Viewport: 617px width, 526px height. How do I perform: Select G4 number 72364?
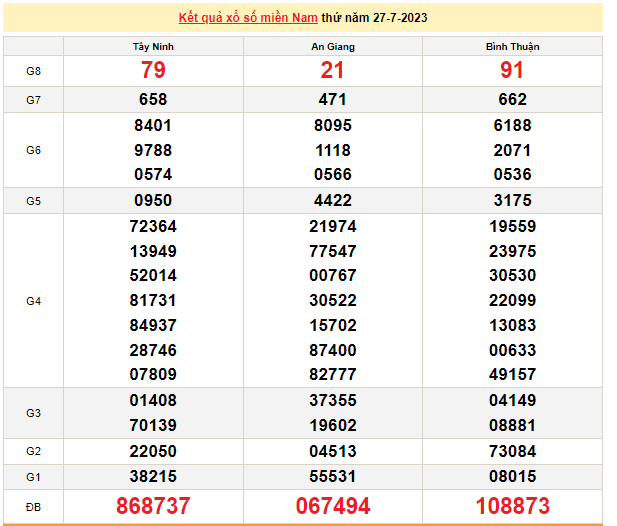(153, 226)
